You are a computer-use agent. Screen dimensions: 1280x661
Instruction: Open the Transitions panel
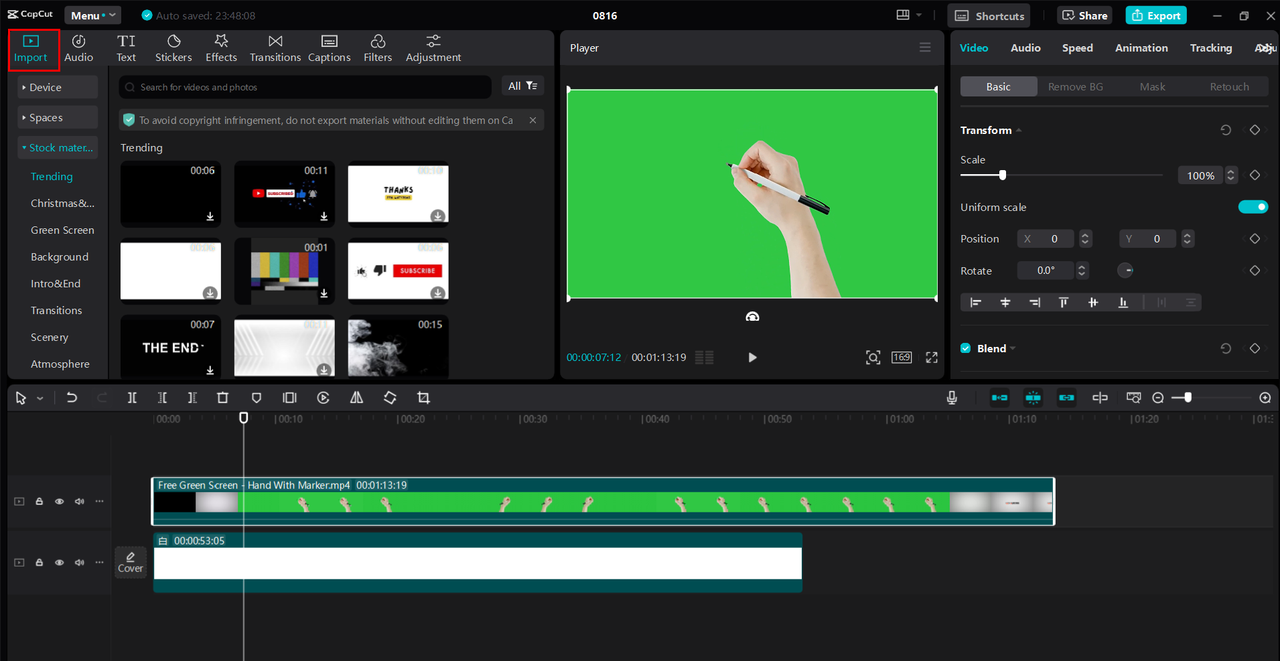(x=275, y=48)
